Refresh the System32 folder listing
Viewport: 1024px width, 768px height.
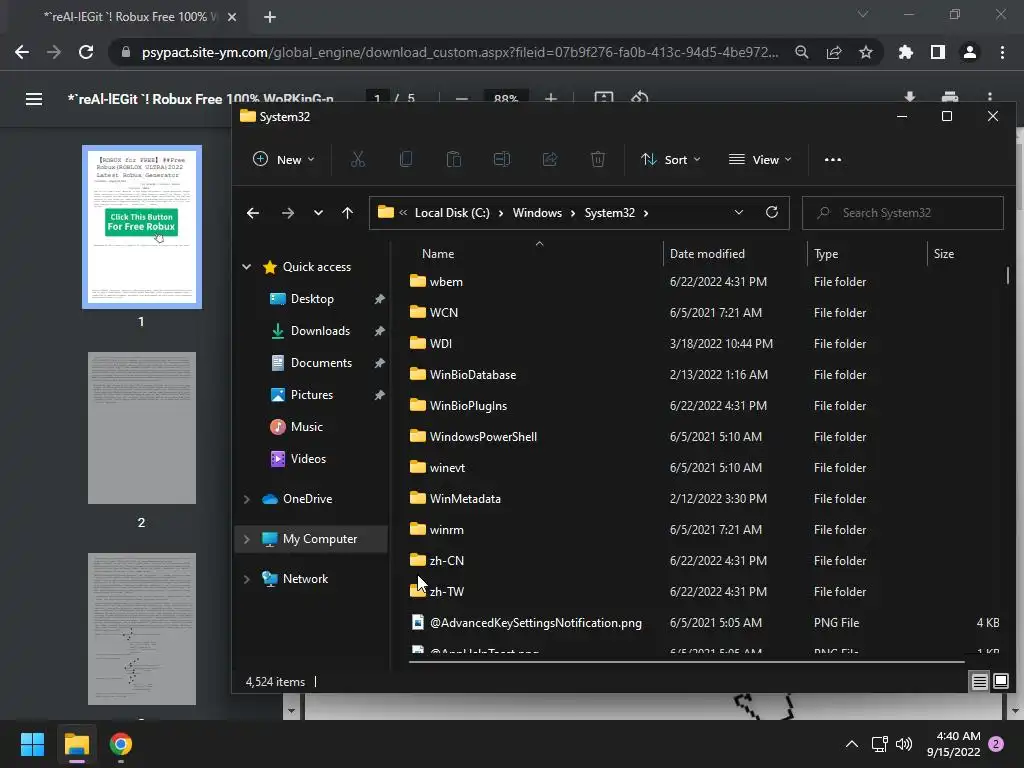tap(771, 212)
